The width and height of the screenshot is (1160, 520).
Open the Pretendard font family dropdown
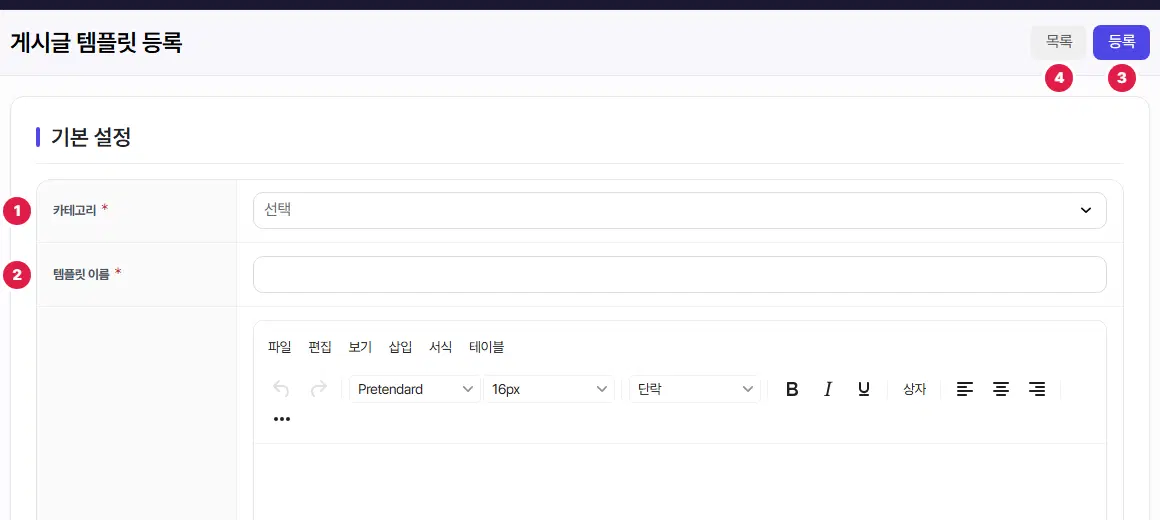click(x=415, y=389)
